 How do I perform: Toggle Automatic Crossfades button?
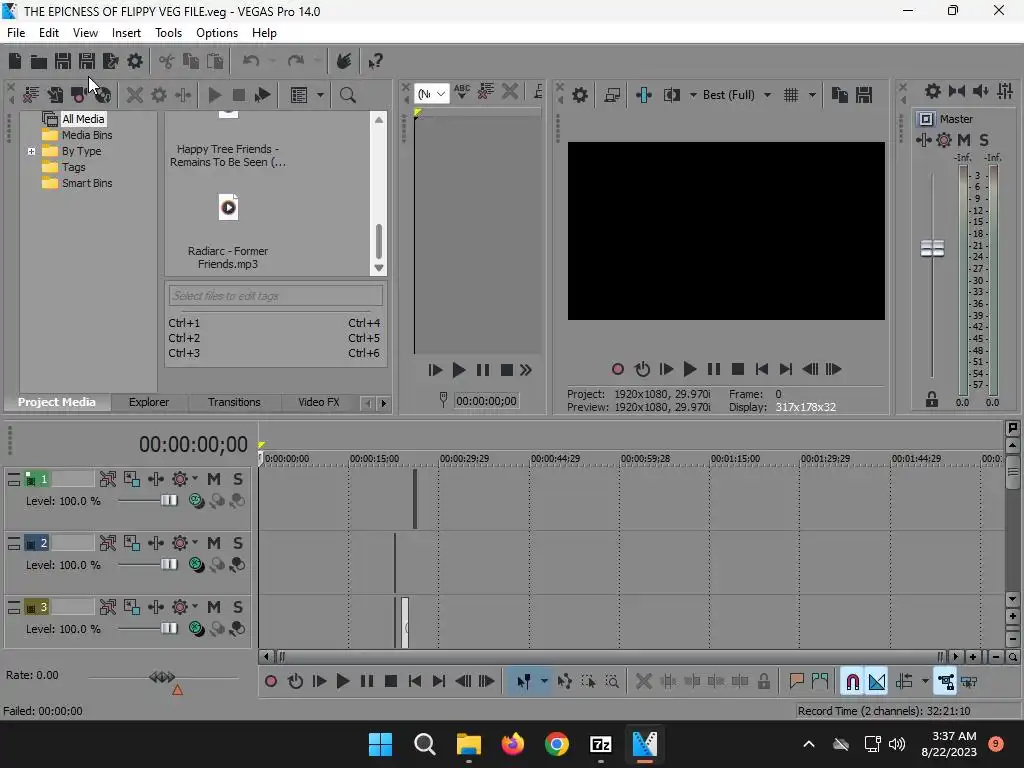(877, 682)
